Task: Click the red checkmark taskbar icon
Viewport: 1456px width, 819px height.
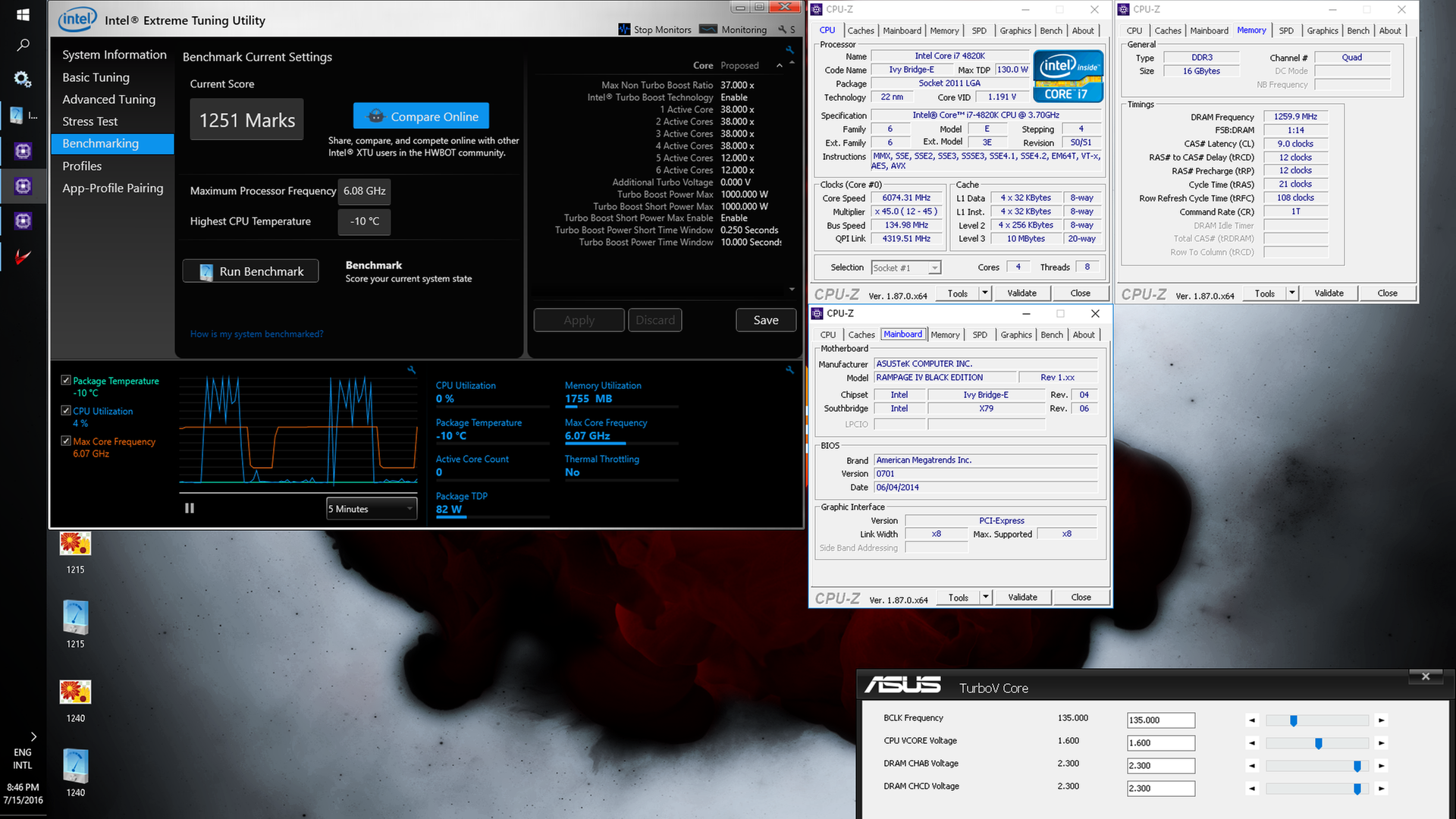Action: tap(23, 257)
